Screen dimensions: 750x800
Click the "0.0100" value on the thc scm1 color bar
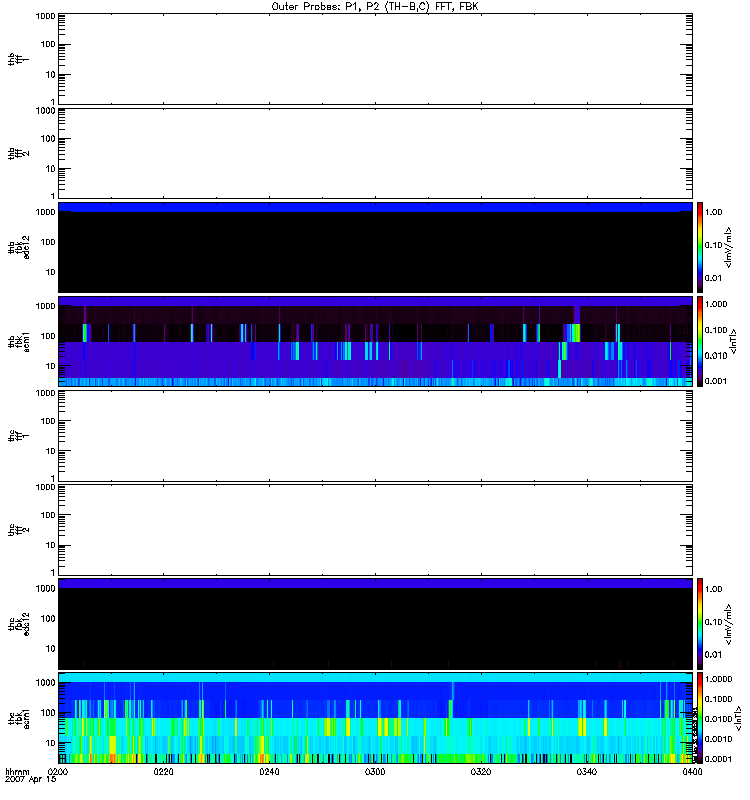coord(718,719)
